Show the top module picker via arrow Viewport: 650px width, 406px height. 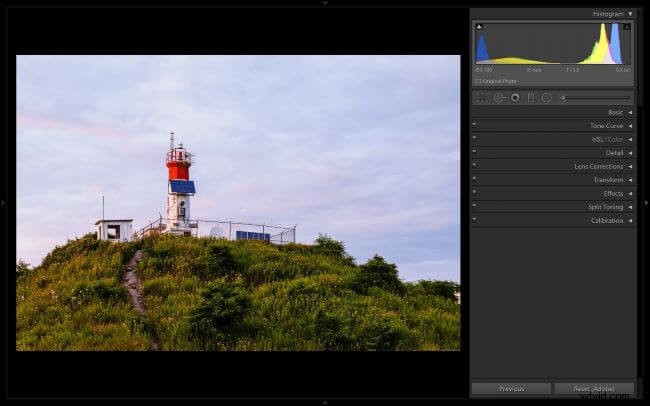325,3
